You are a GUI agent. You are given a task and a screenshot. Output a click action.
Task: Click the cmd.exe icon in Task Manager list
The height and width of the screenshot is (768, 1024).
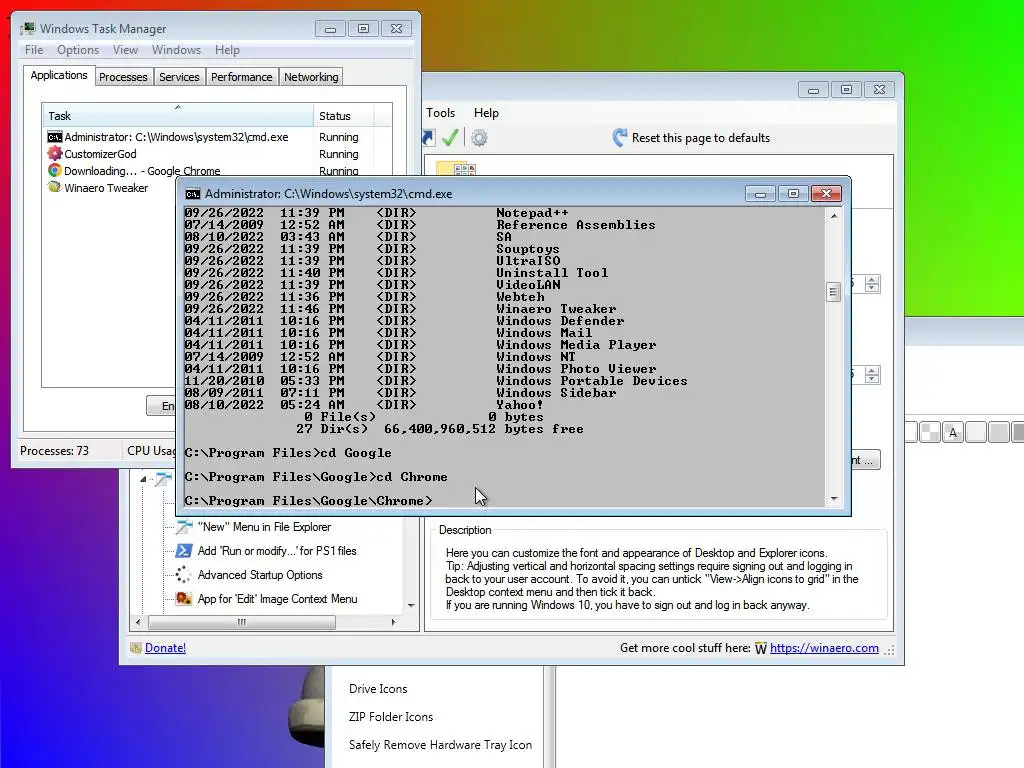[x=55, y=137]
